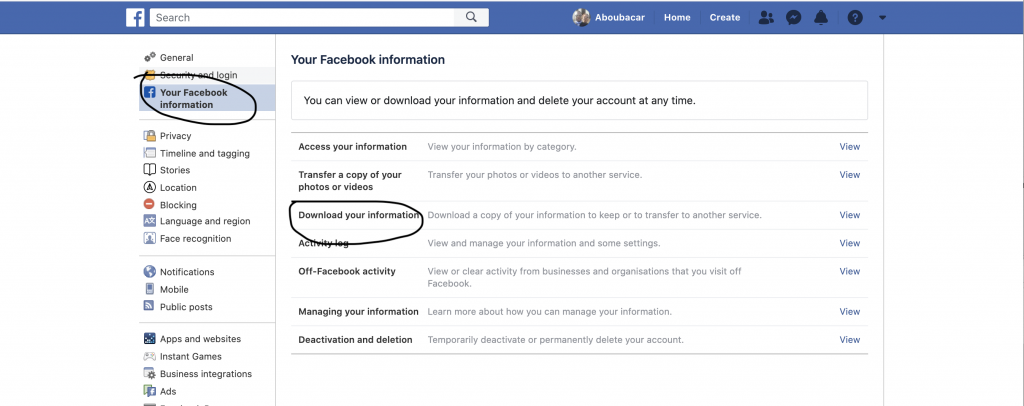Click the Aboubacar profile picture
Image resolution: width=1024 pixels, height=406 pixels.
pos(581,18)
